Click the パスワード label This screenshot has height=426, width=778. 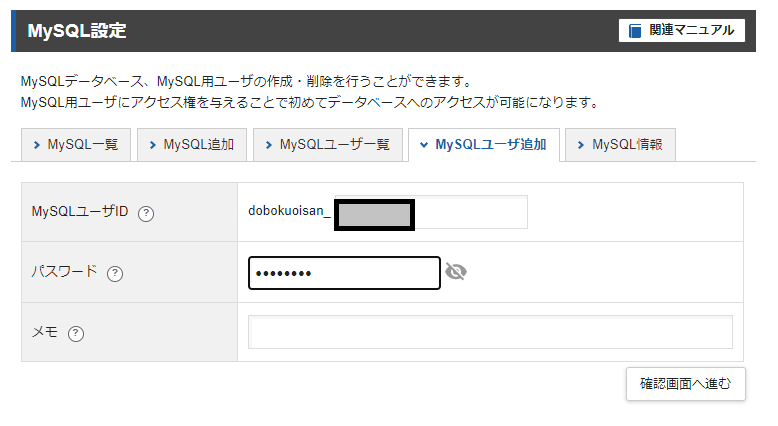tap(65, 272)
